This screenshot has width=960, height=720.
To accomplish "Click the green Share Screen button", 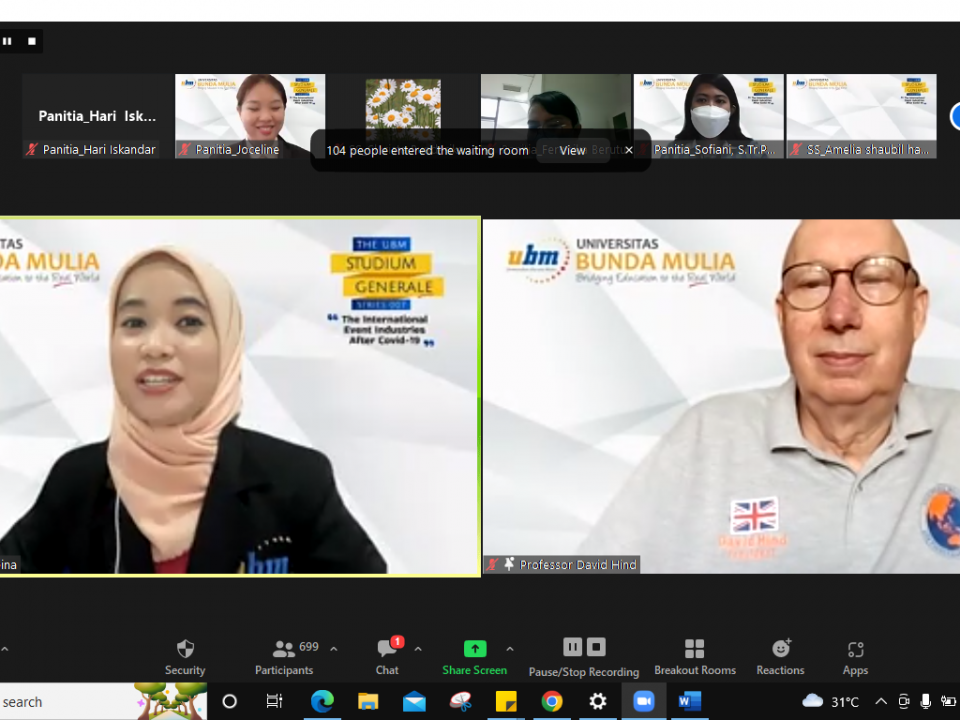I will (474, 658).
